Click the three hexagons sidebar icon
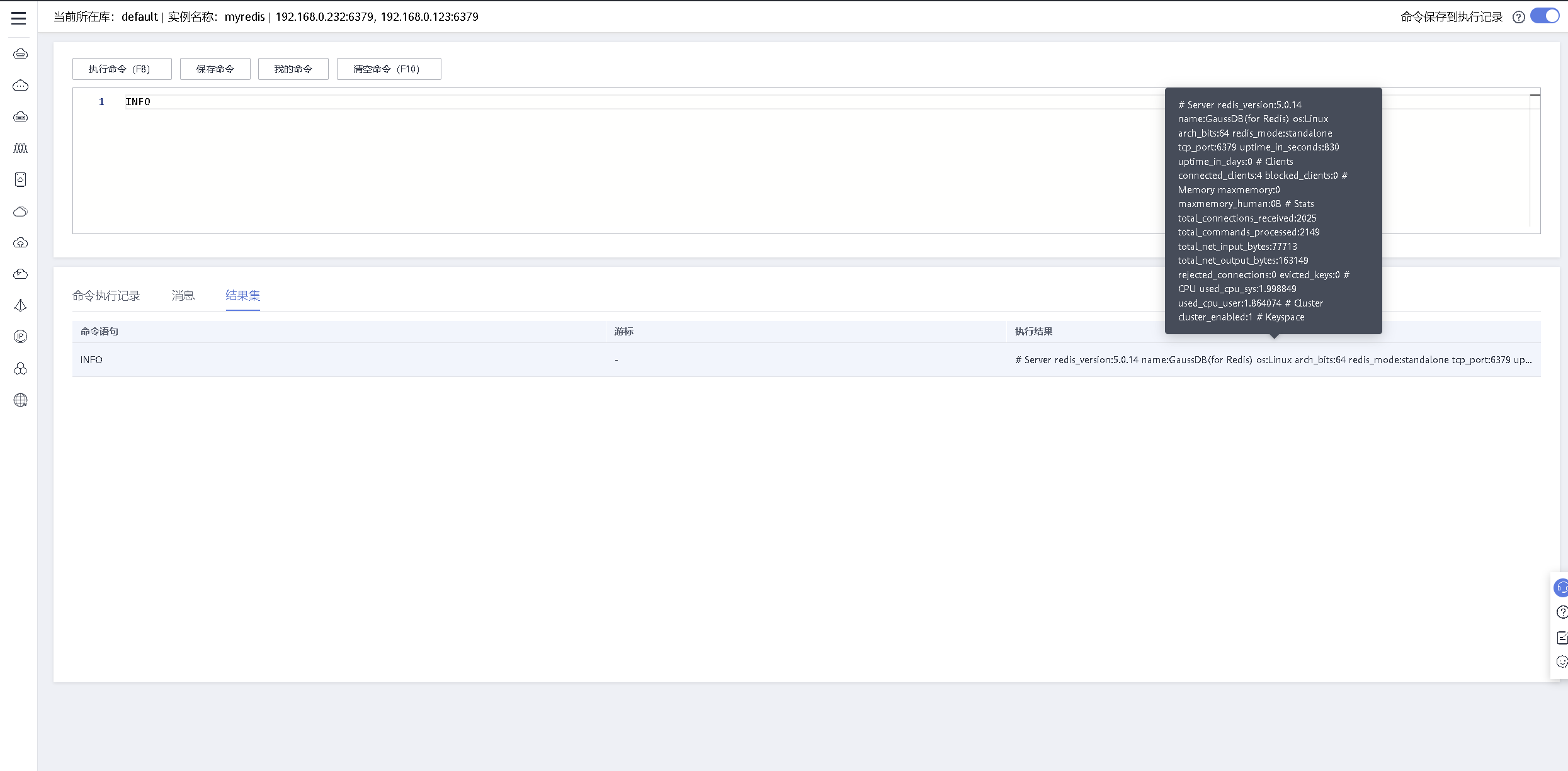The image size is (1568, 771). pyautogui.click(x=21, y=369)
